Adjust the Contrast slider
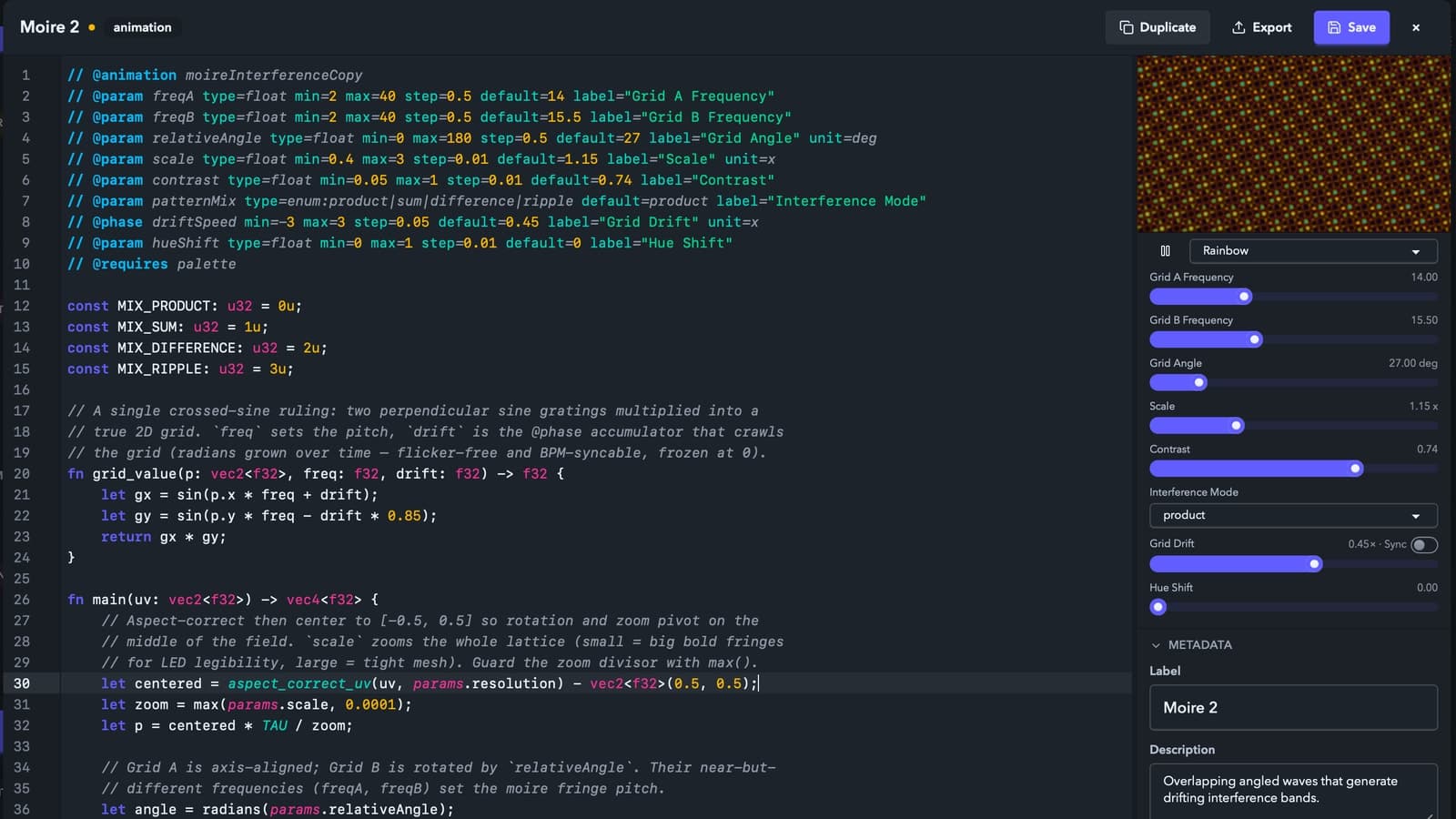This screenshot has height=819, width=1456. point(1293,469)
